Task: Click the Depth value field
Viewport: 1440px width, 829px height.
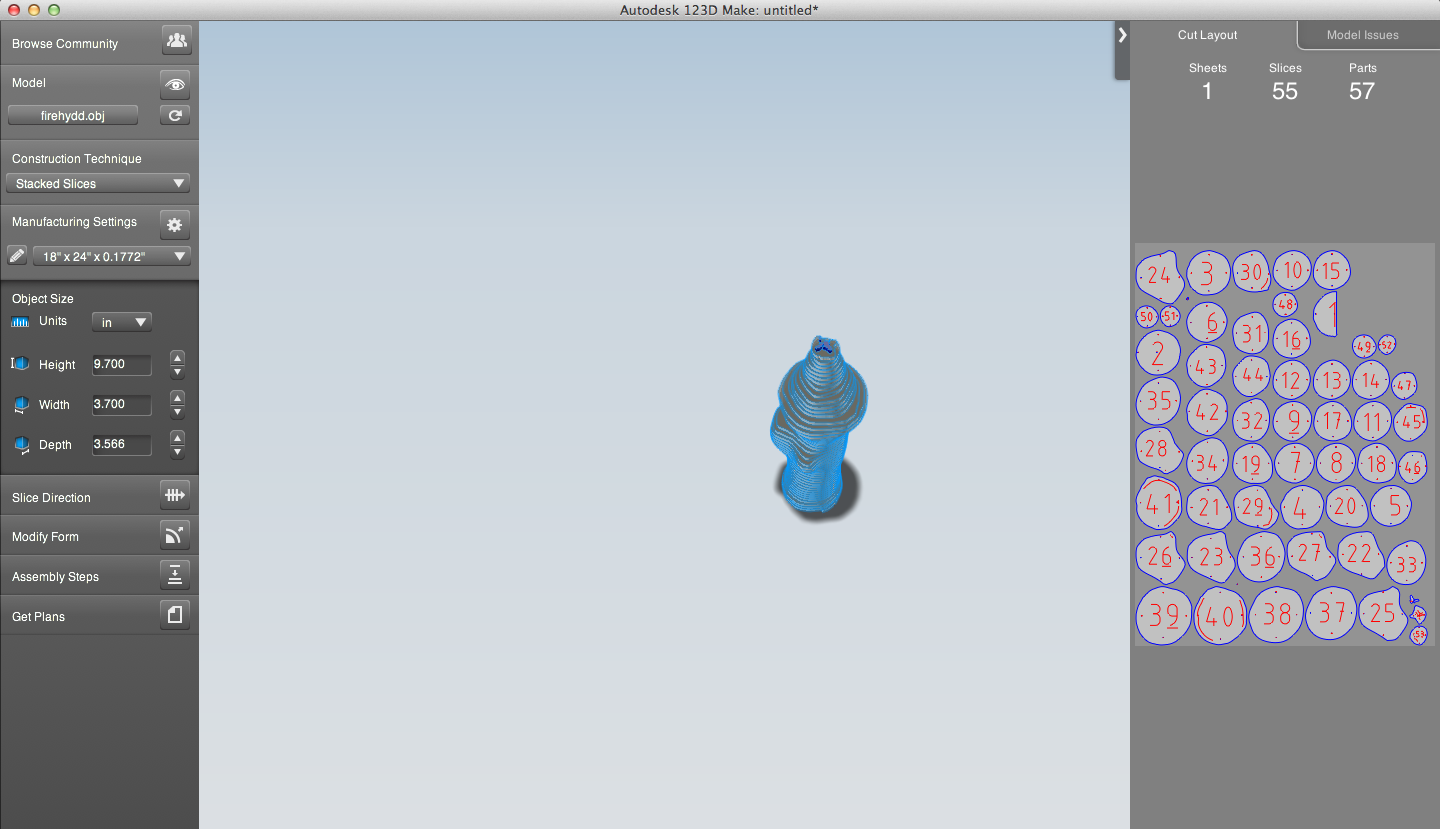Action: click(x=121, y=444)
